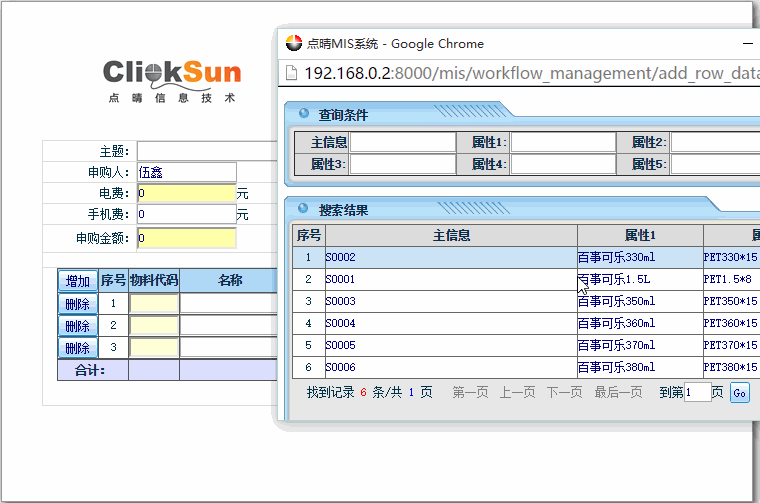Go to 下一页 in the pagination bar
This screenshot has height=503, width=760.
coord(564,393)
